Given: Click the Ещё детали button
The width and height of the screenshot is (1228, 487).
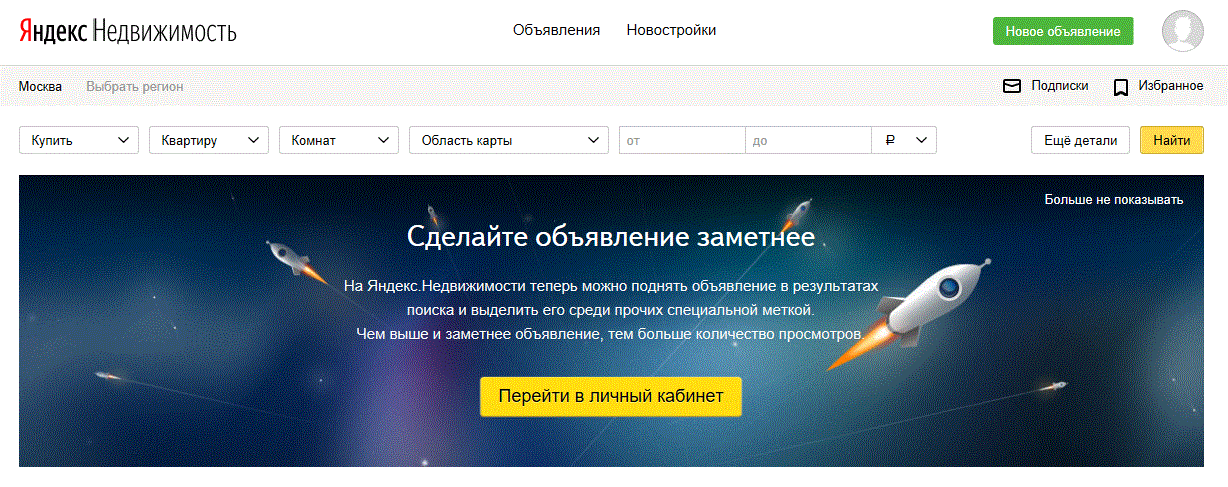Looking at the screenshot, I should click(x=1081, y=140).
